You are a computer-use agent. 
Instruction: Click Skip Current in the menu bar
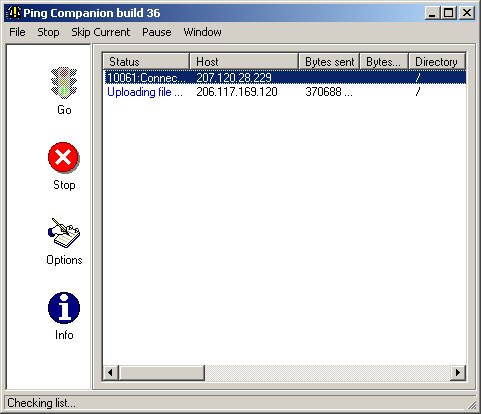(101, 32)
